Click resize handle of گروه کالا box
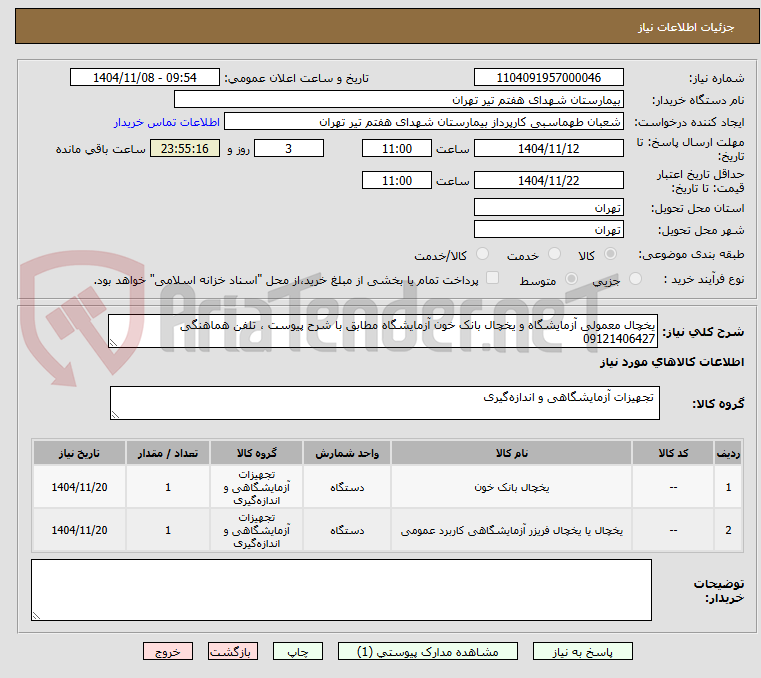The height and width of the screenshot is (678, 761). pos(115,414)
